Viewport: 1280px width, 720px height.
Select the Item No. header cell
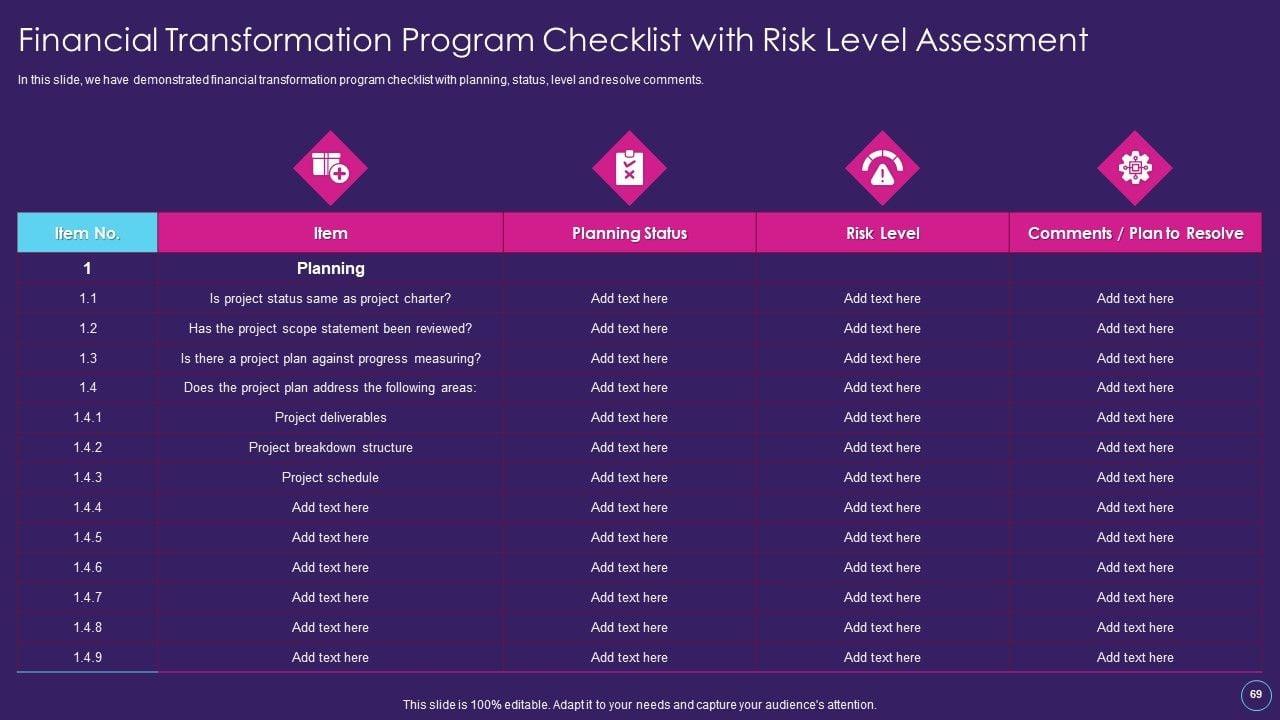coord(87,233)
